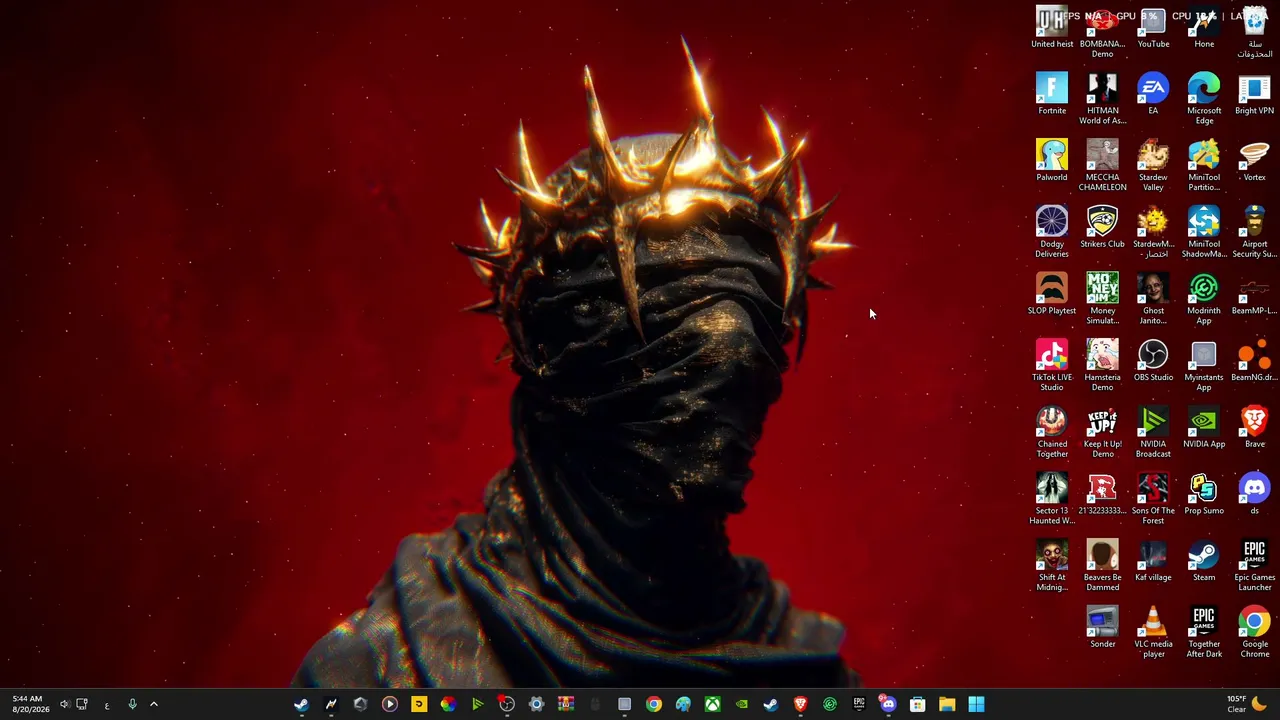Open the Windows Start menu

pos(976,705)
